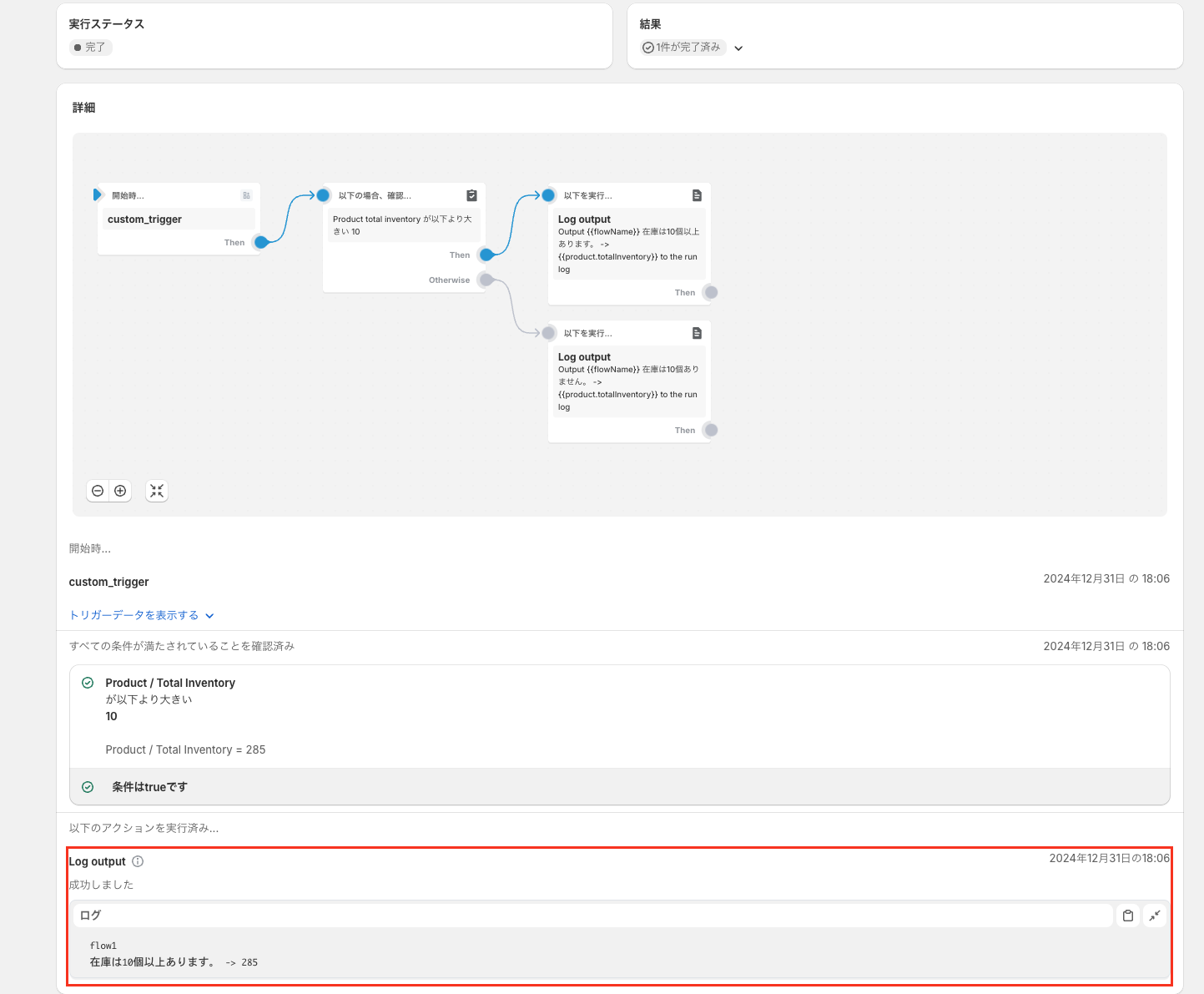The image size is (1204, 994).
Task: Click the Then connector of the condition node
Action: [486, 255]
